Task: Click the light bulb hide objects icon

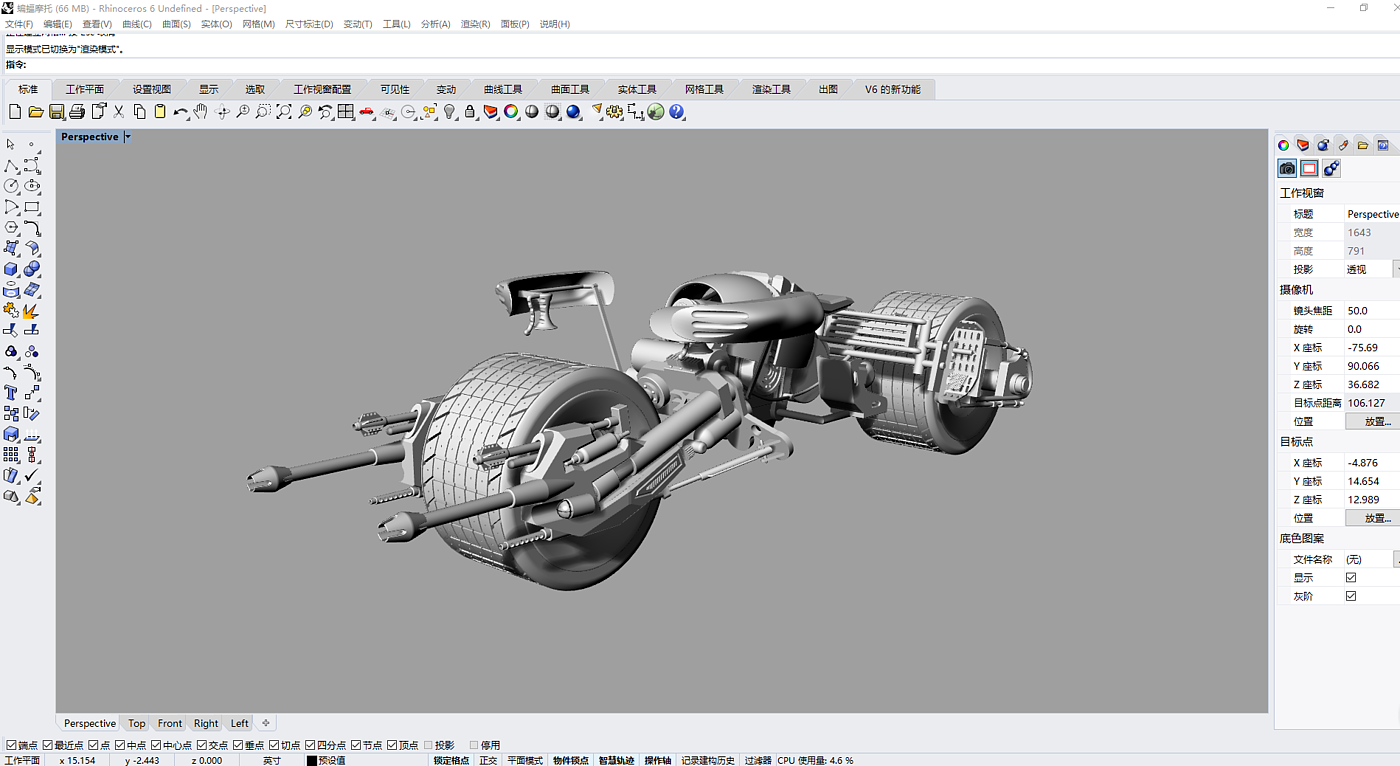Action: pos(450,112)
